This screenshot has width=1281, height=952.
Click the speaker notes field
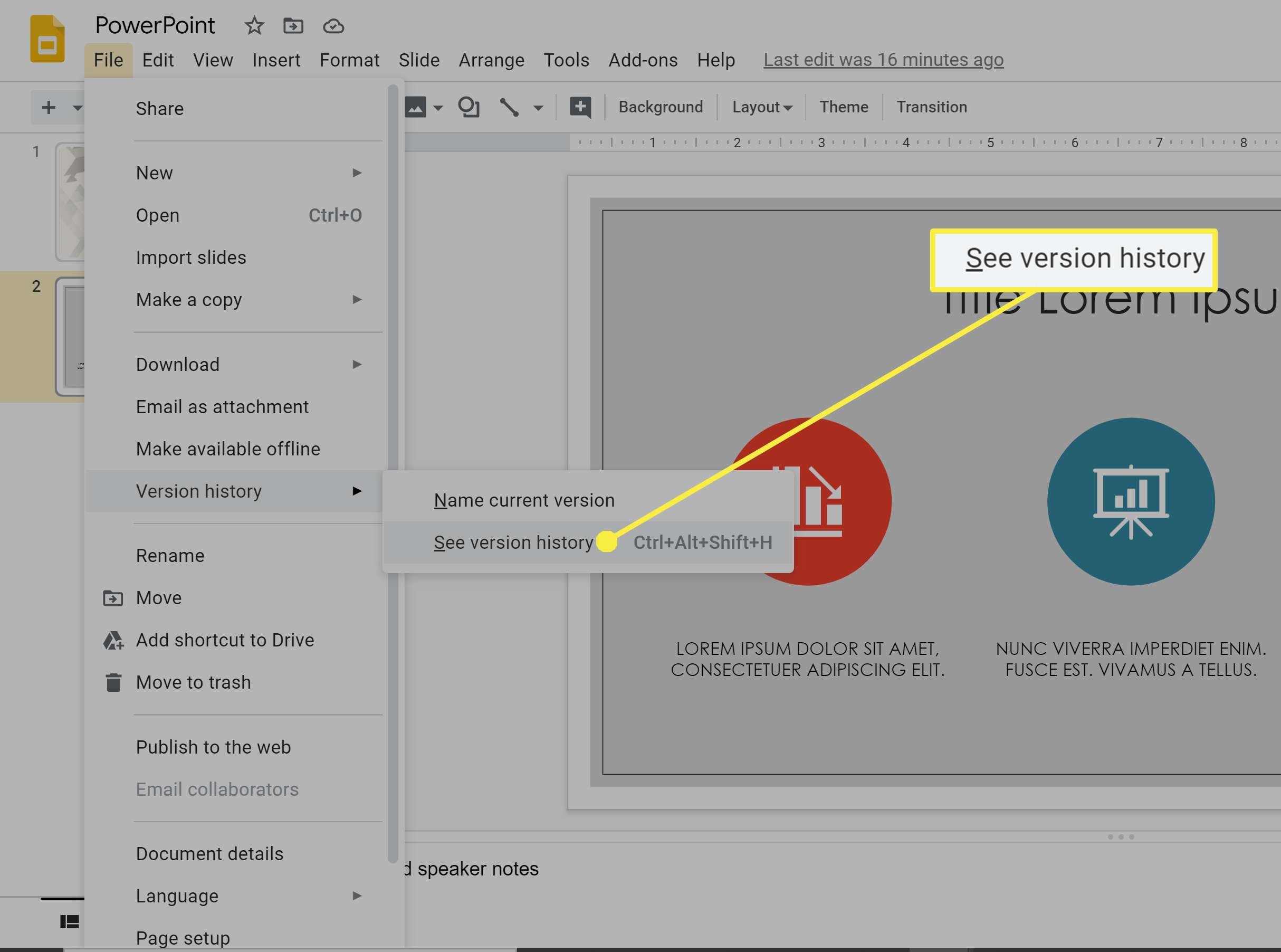843,869
